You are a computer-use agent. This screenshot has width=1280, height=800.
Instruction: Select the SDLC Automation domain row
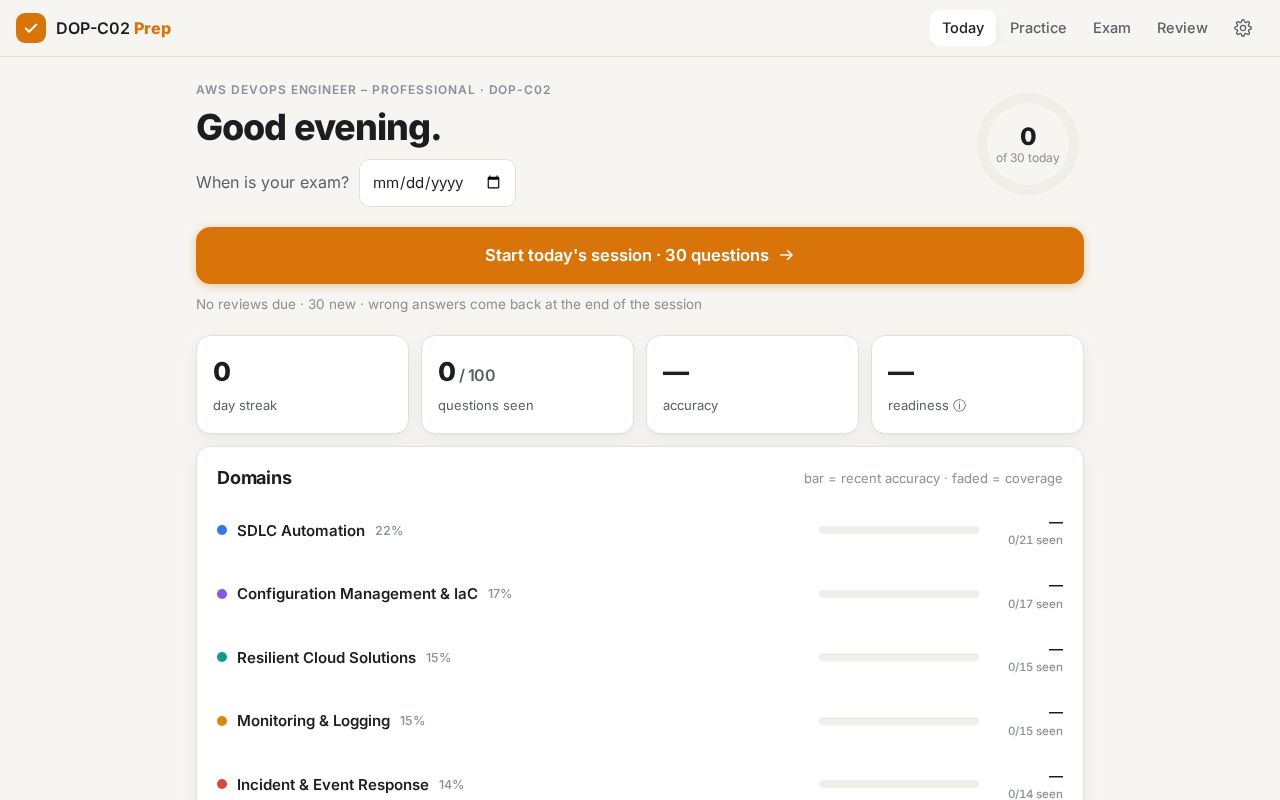640,530
